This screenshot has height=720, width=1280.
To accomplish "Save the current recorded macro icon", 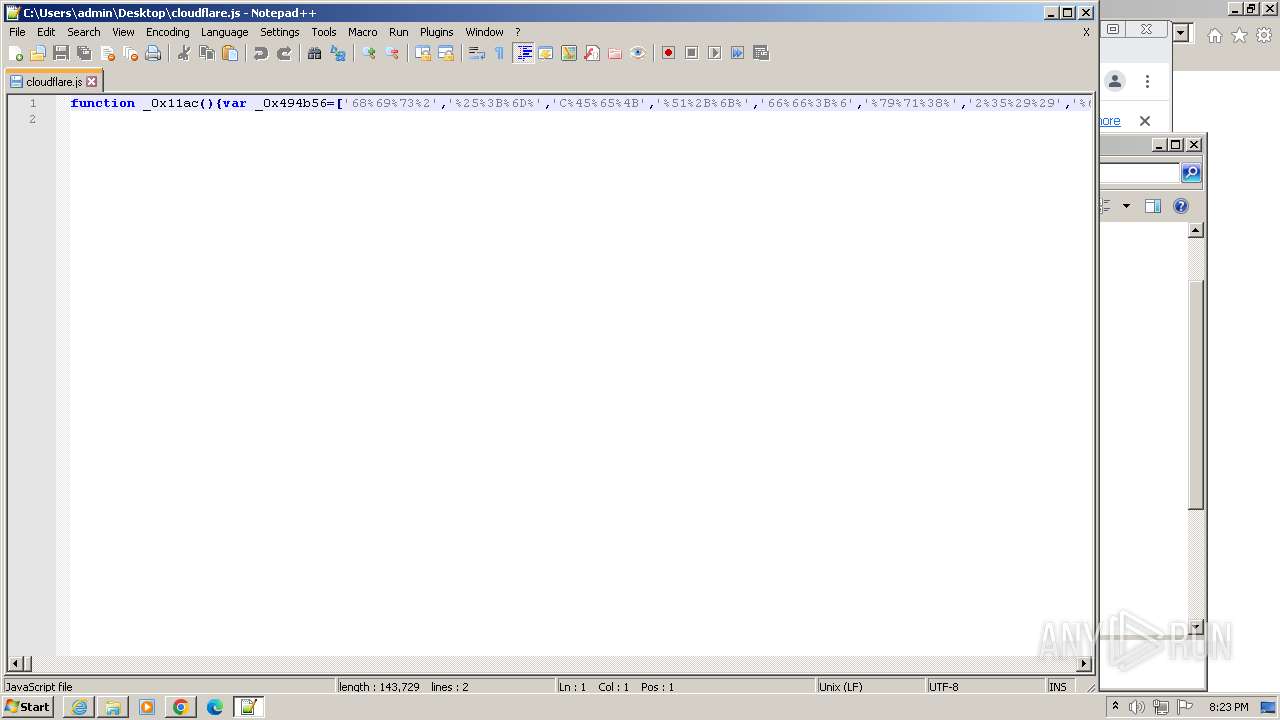I will click(x=761, y=53).
